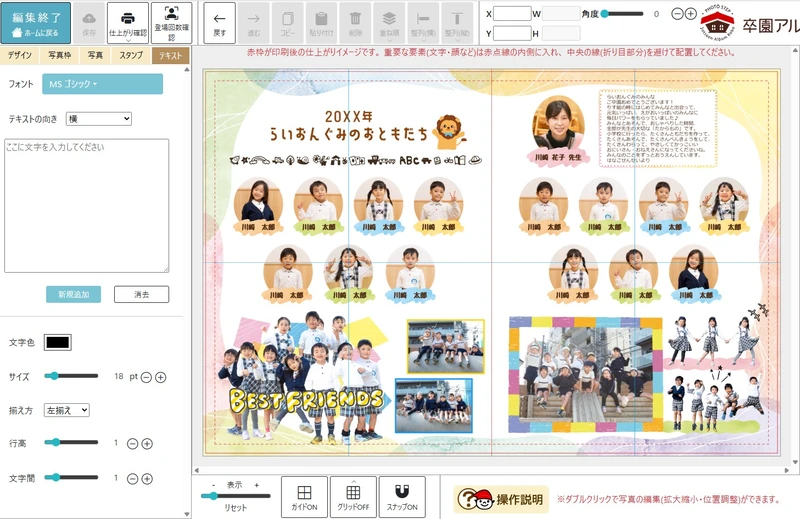Viewport: 800px width, 519px height.
Task: Click the 卒園アルバム logo
Action: 748,23
